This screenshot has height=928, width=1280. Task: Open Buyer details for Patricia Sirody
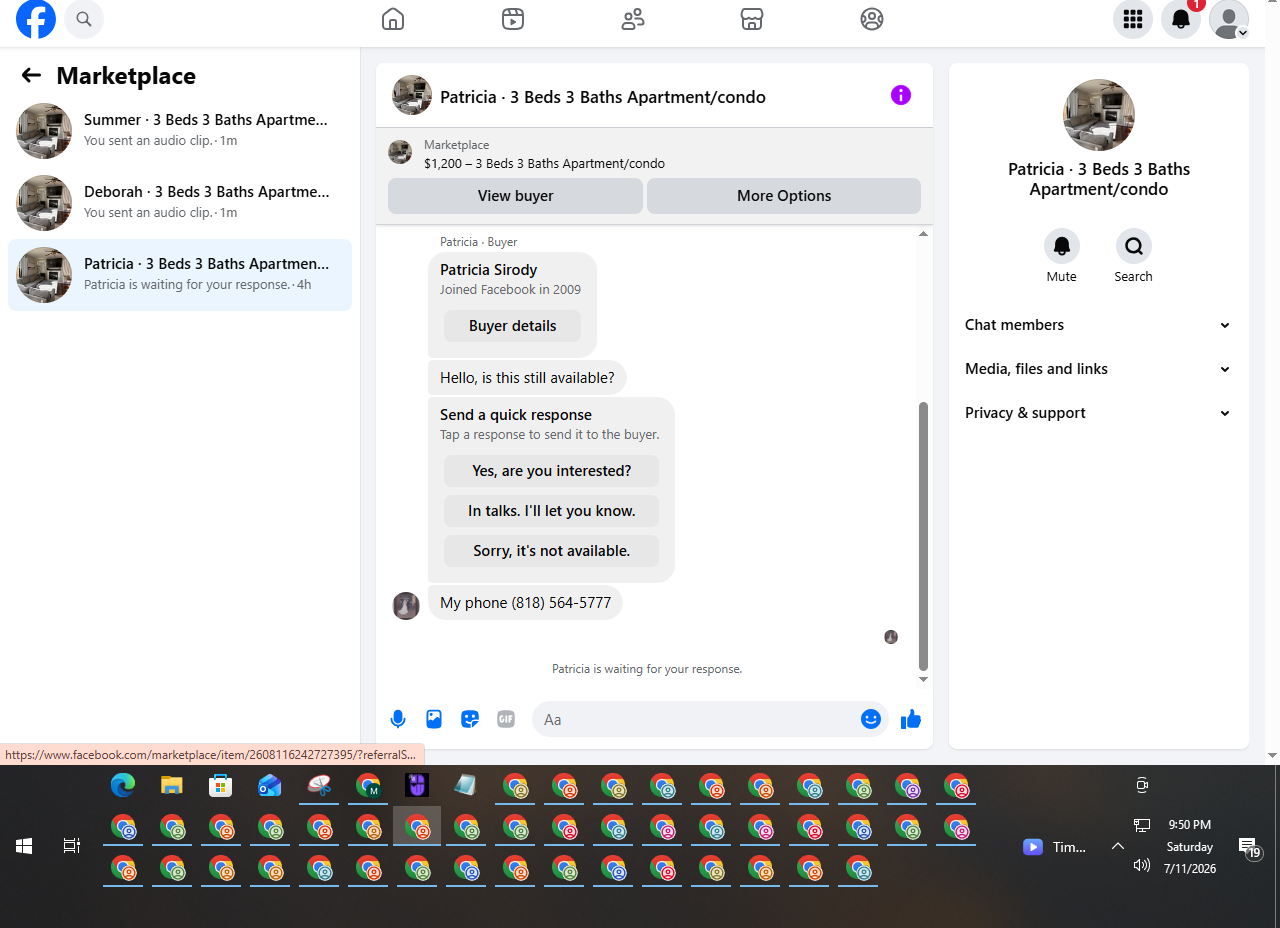click(512, 326)
